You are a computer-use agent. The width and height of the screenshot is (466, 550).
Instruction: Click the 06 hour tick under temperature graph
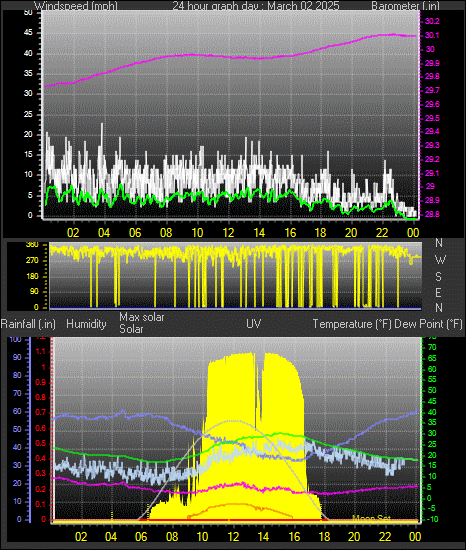click(x=141, y=537)
